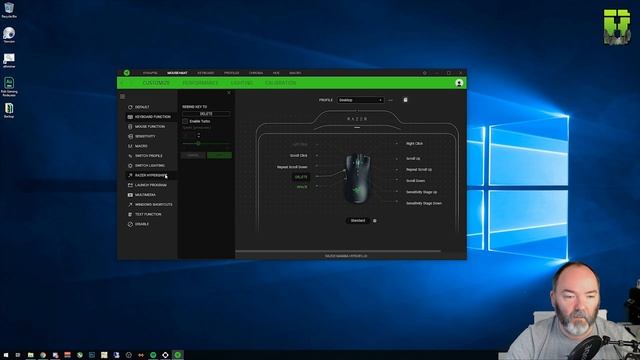Click the Cancel button
This screenshot has height=360, width=640.
click(193, 156)
